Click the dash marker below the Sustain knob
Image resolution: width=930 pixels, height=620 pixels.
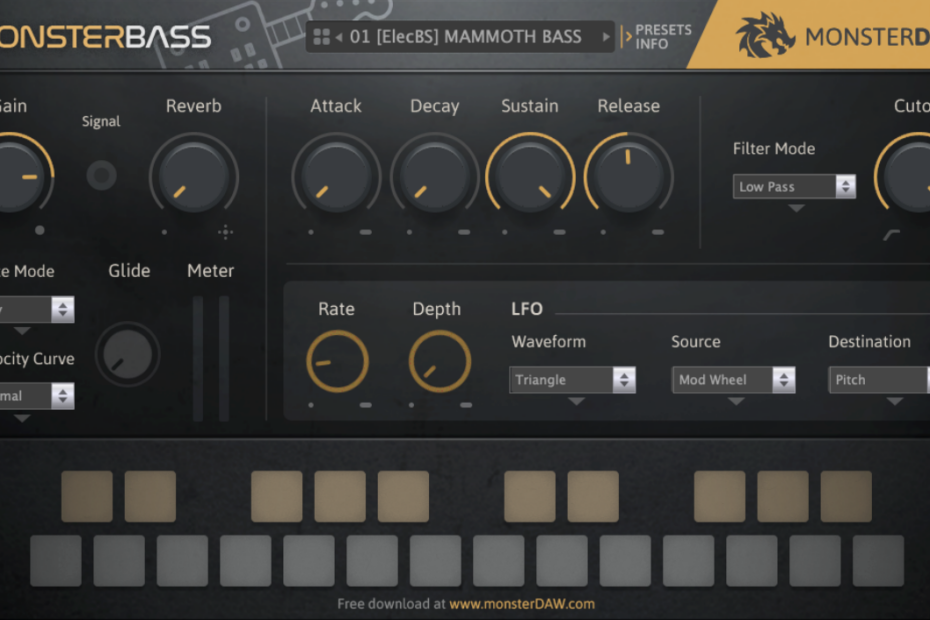[x=559, y=232]
